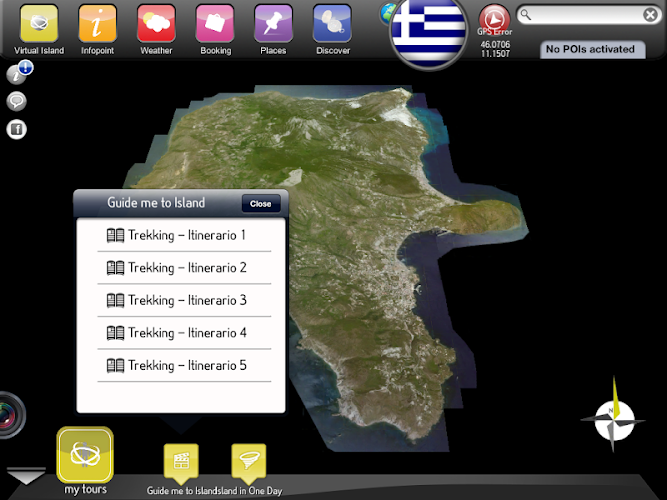The width and height of the screenshot is (667, 500).
Task: Open the Discover section
Action: pos(332,24)
